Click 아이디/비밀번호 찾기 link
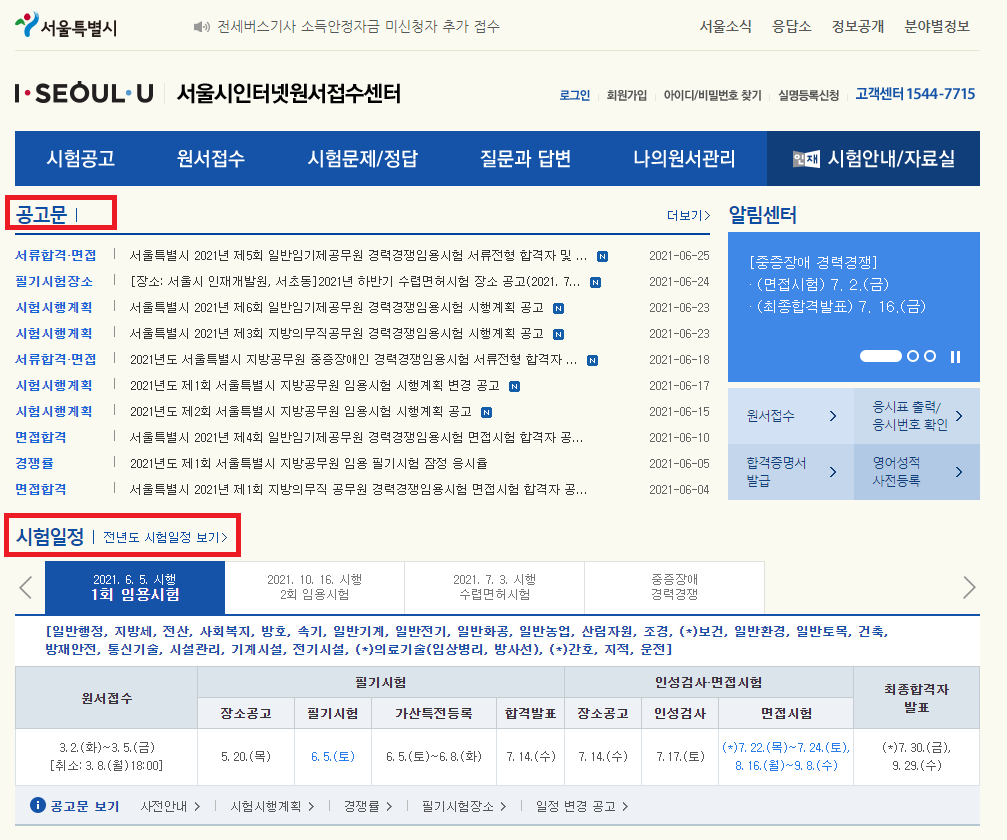The width and height of the screenshot is (1007, 840). (x=712, y=95)
